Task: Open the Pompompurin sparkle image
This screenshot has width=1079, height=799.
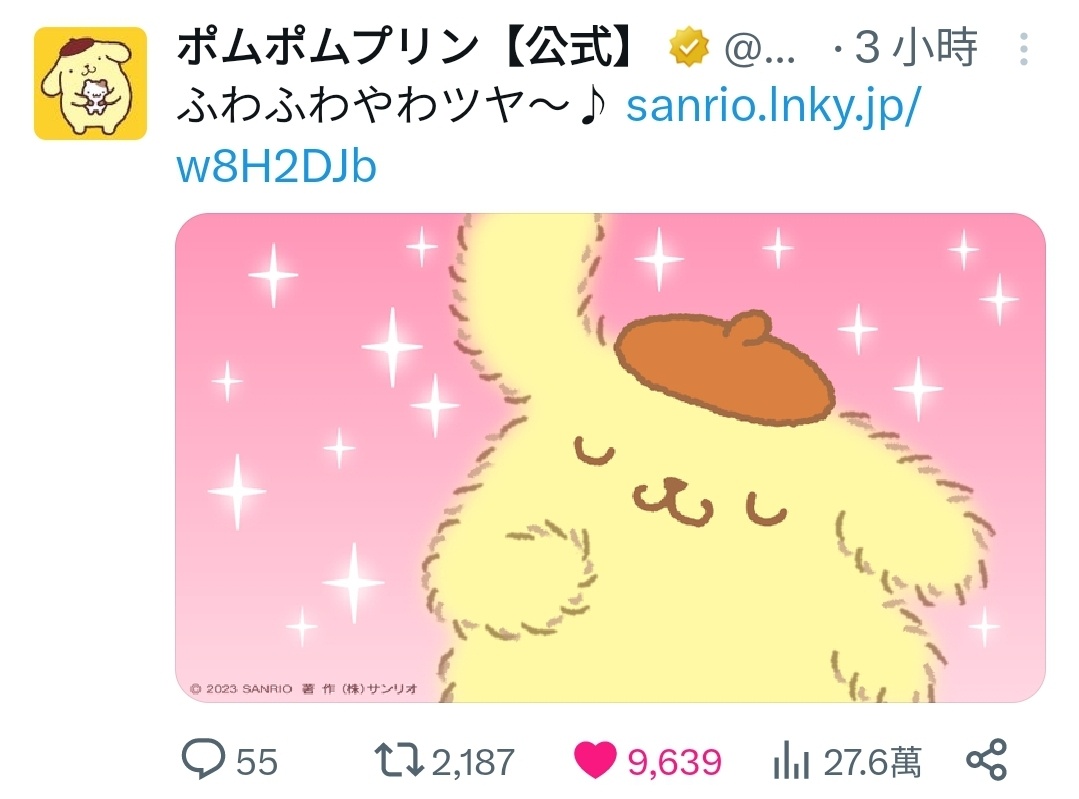Action: point(610,458)
